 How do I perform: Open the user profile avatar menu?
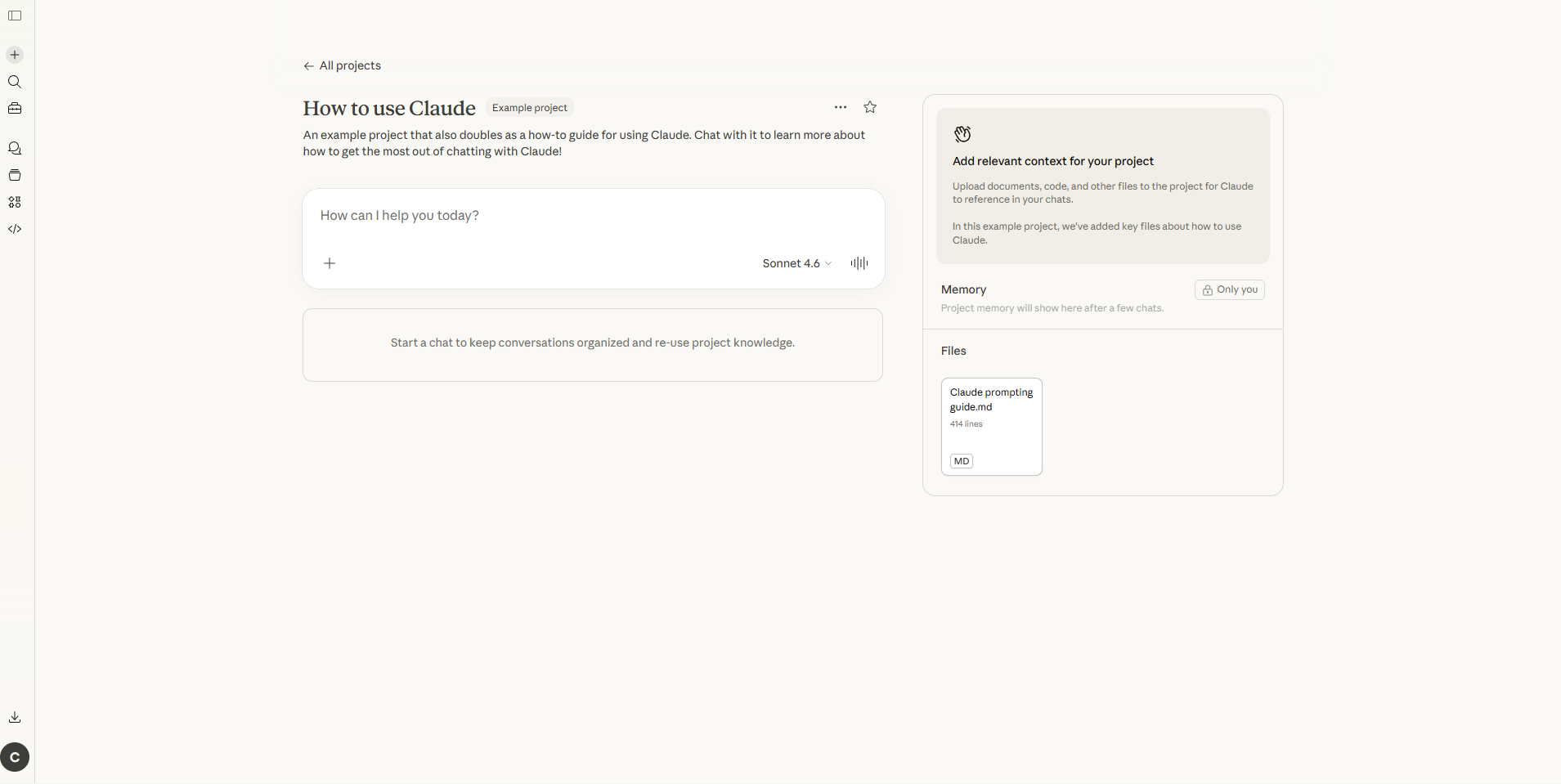15,757
